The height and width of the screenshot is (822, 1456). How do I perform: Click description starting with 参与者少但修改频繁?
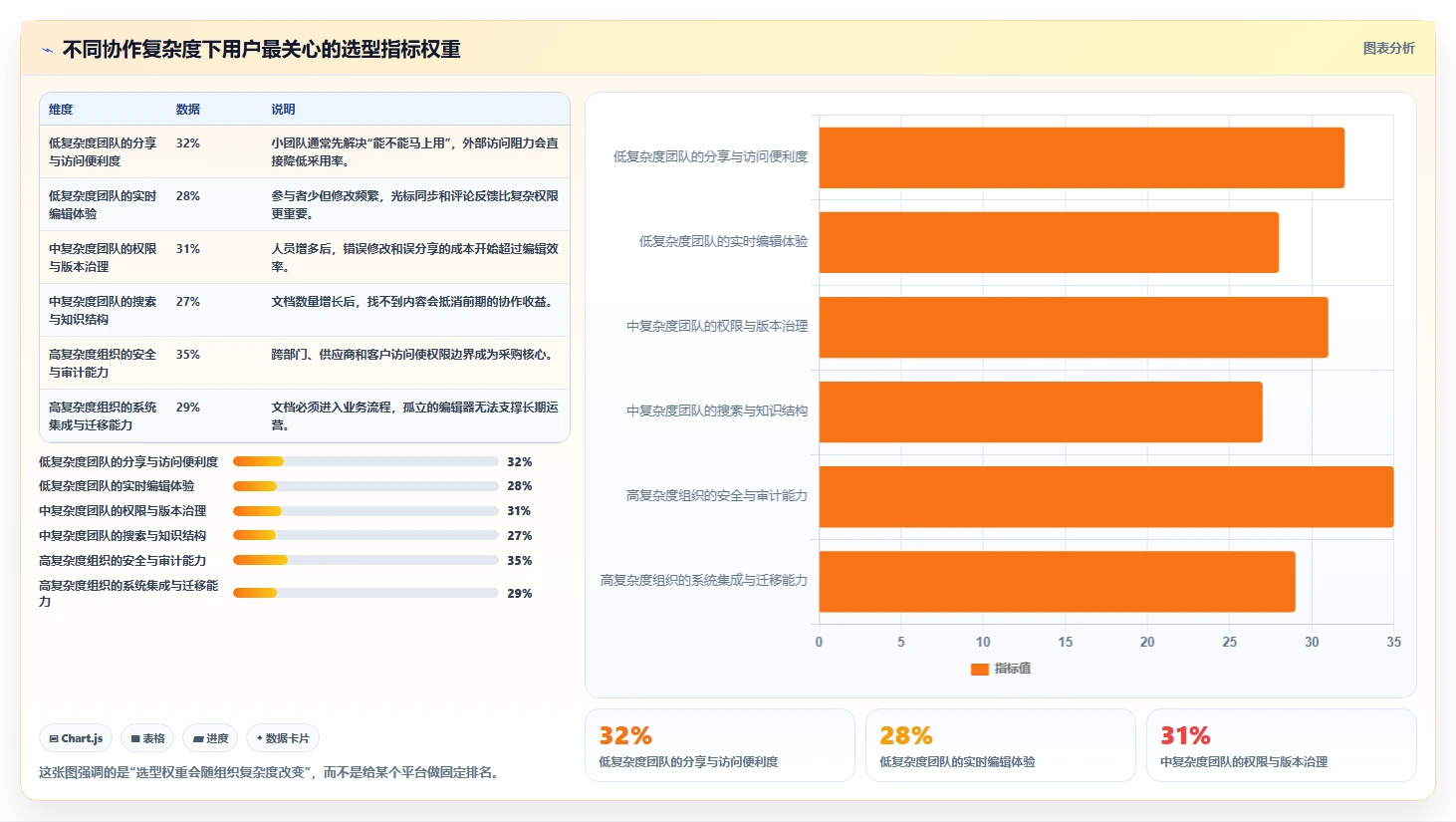point(415,205)
